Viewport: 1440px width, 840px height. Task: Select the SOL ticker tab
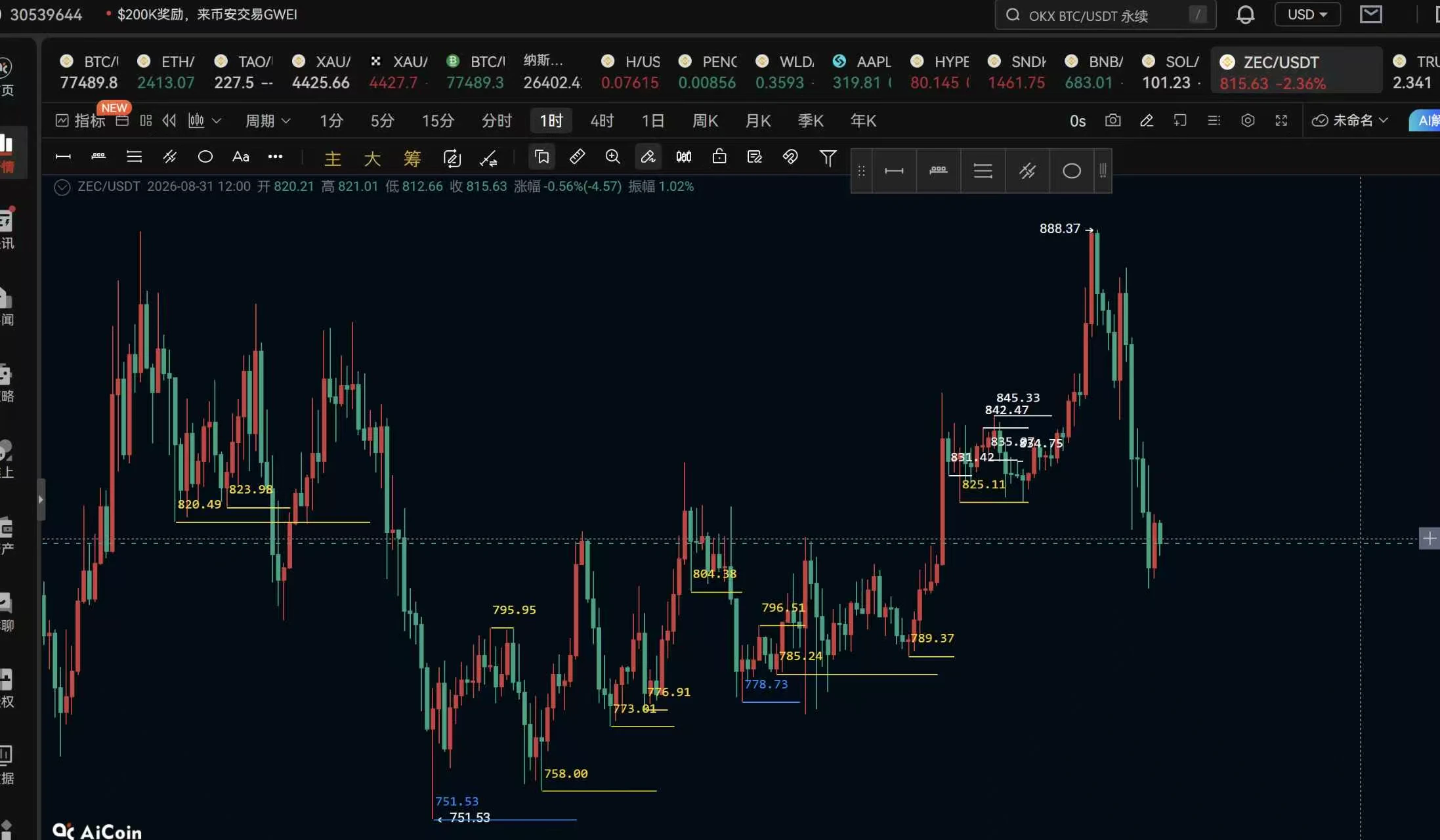tap(1172, 72)
